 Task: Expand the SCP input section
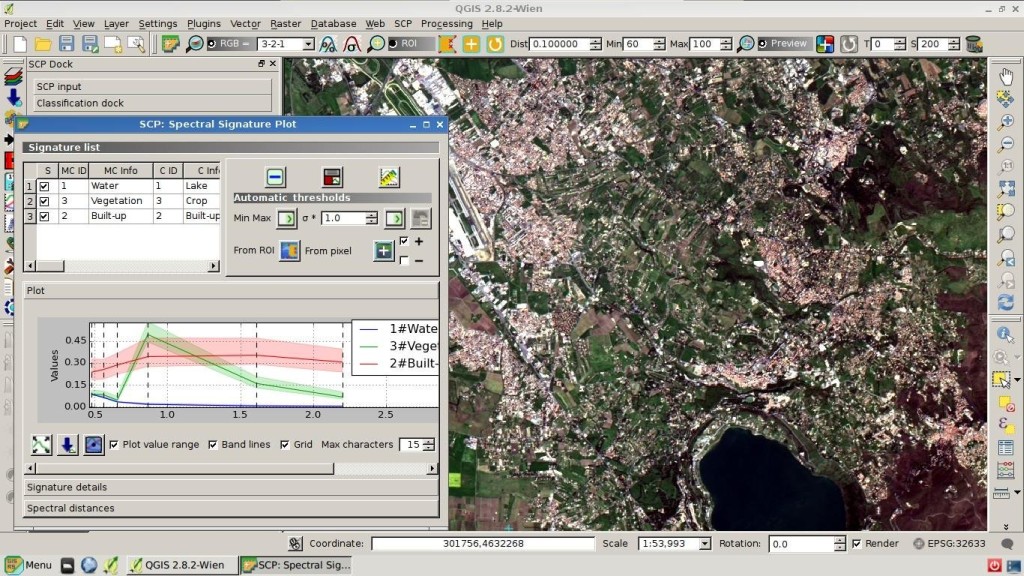(x=153, y=86)
